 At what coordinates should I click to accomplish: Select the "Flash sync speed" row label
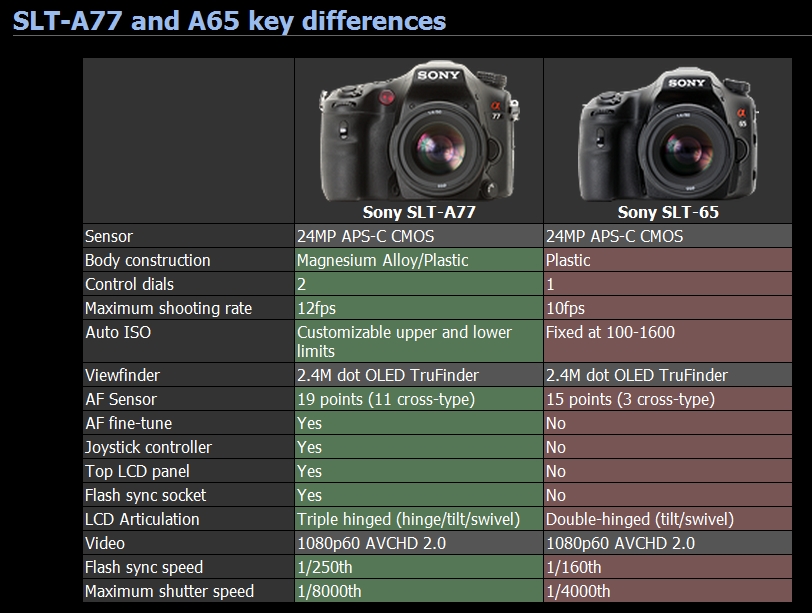click(144, 567)
